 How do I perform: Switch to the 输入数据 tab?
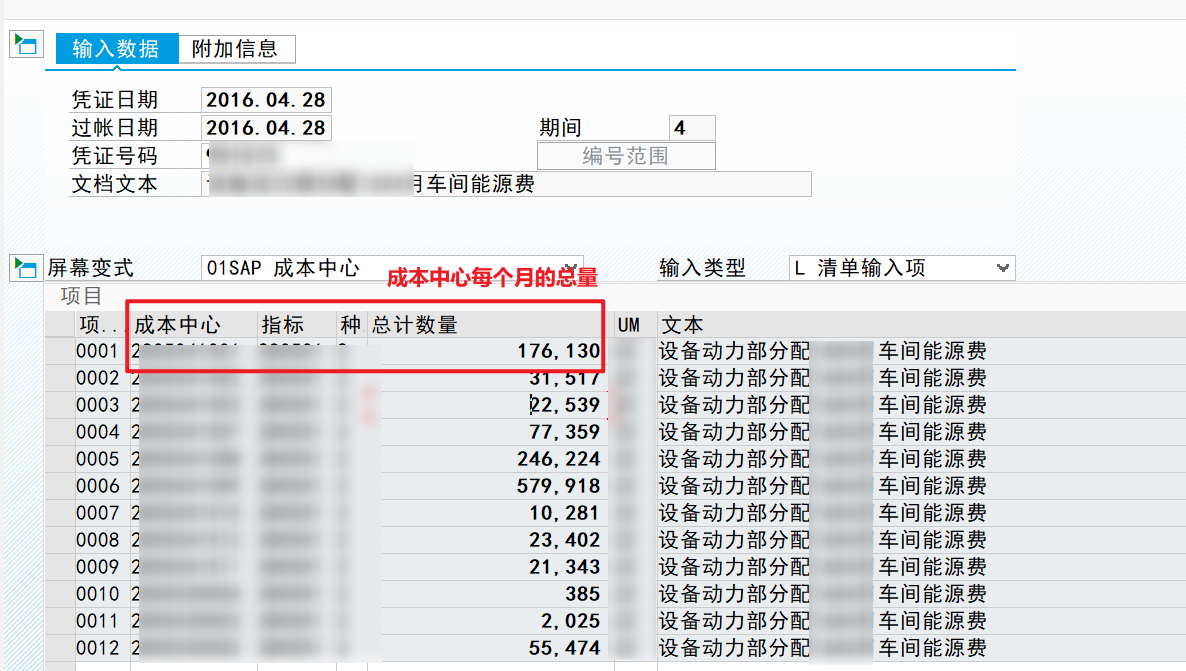(x=116, y=49)
